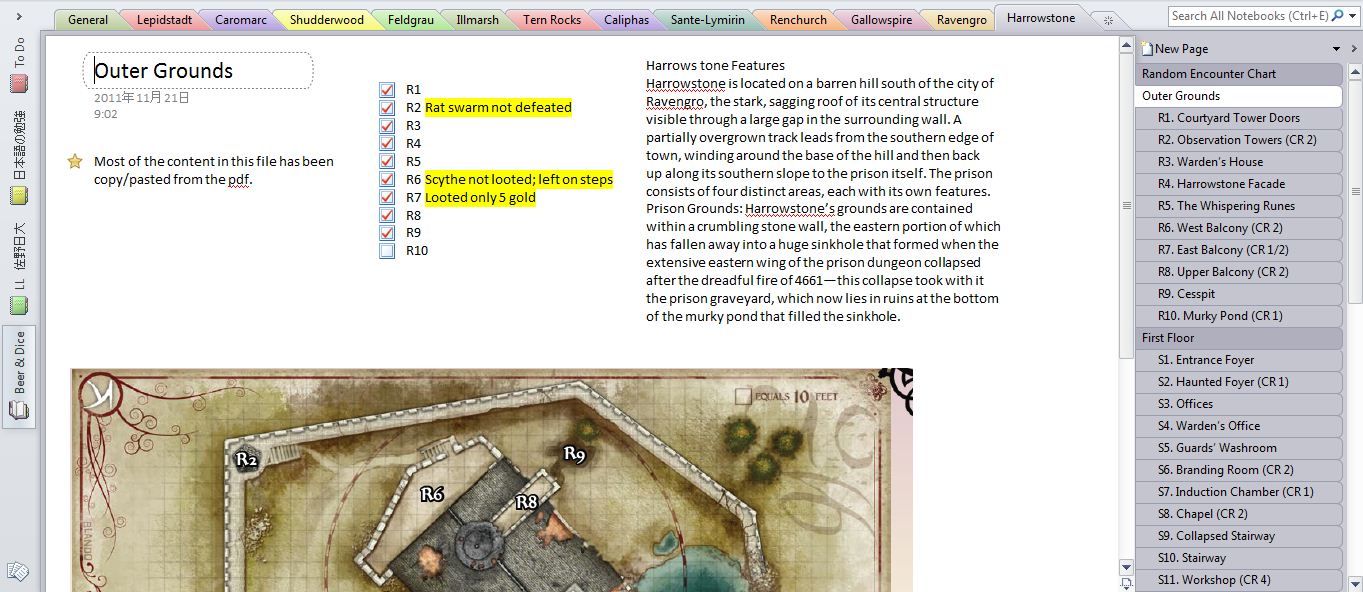Open page R5. The Whispering Runes
The height and width of the screenshot is (592, 1363).
point(1239,206)
